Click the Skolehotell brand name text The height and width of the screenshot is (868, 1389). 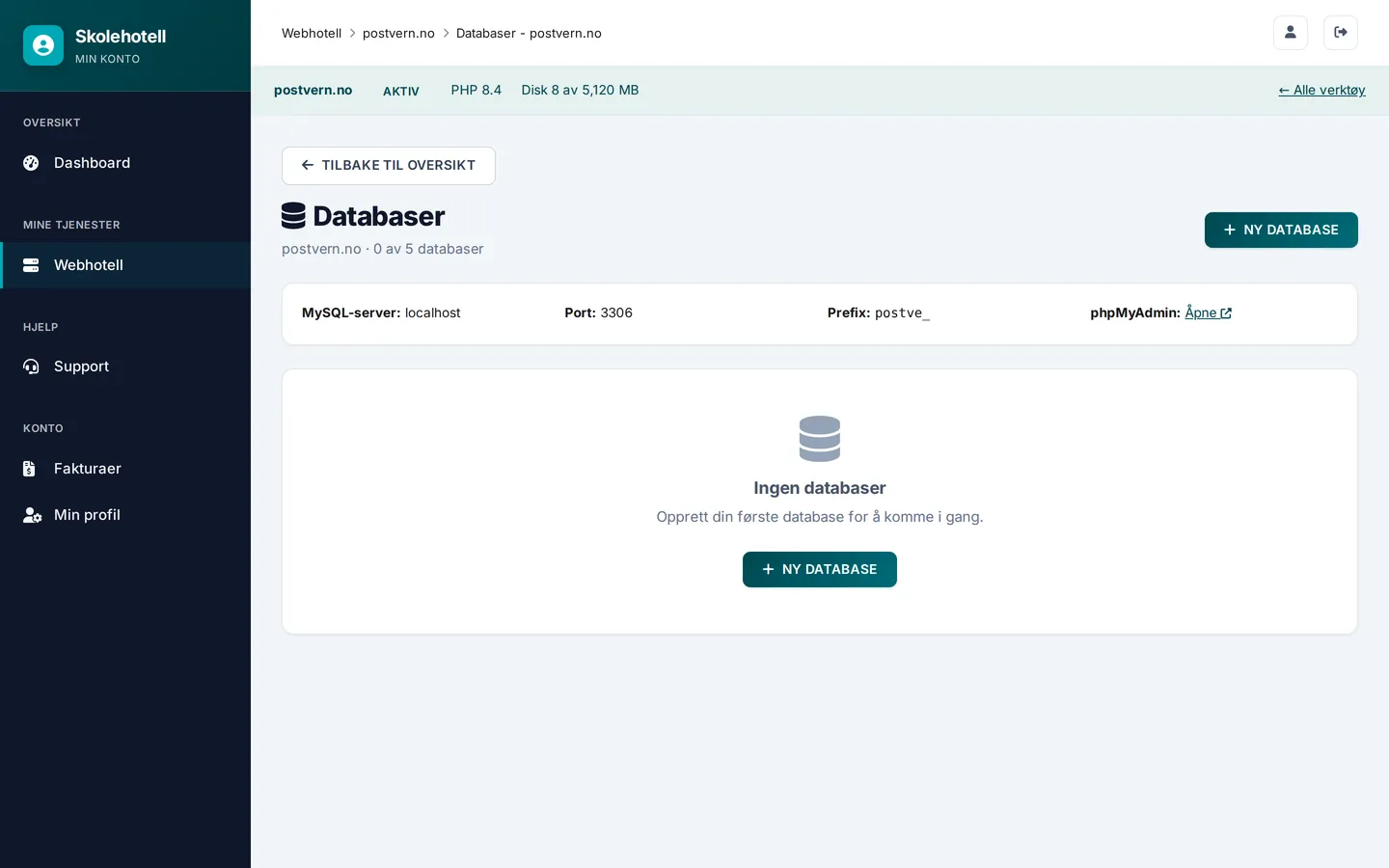click(x=121, y=37)
